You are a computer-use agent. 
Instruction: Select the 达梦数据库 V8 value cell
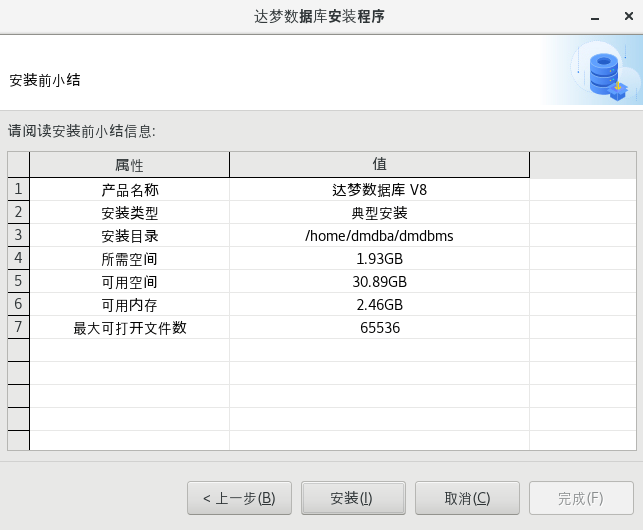coord(379,190)
